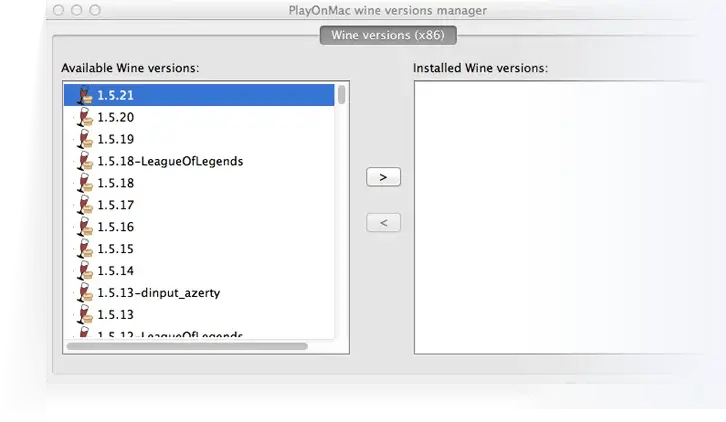Click the wine glass icon beside plain 1.5.13
This screenshot has width=726, height=422.
(x=85, y=315)
